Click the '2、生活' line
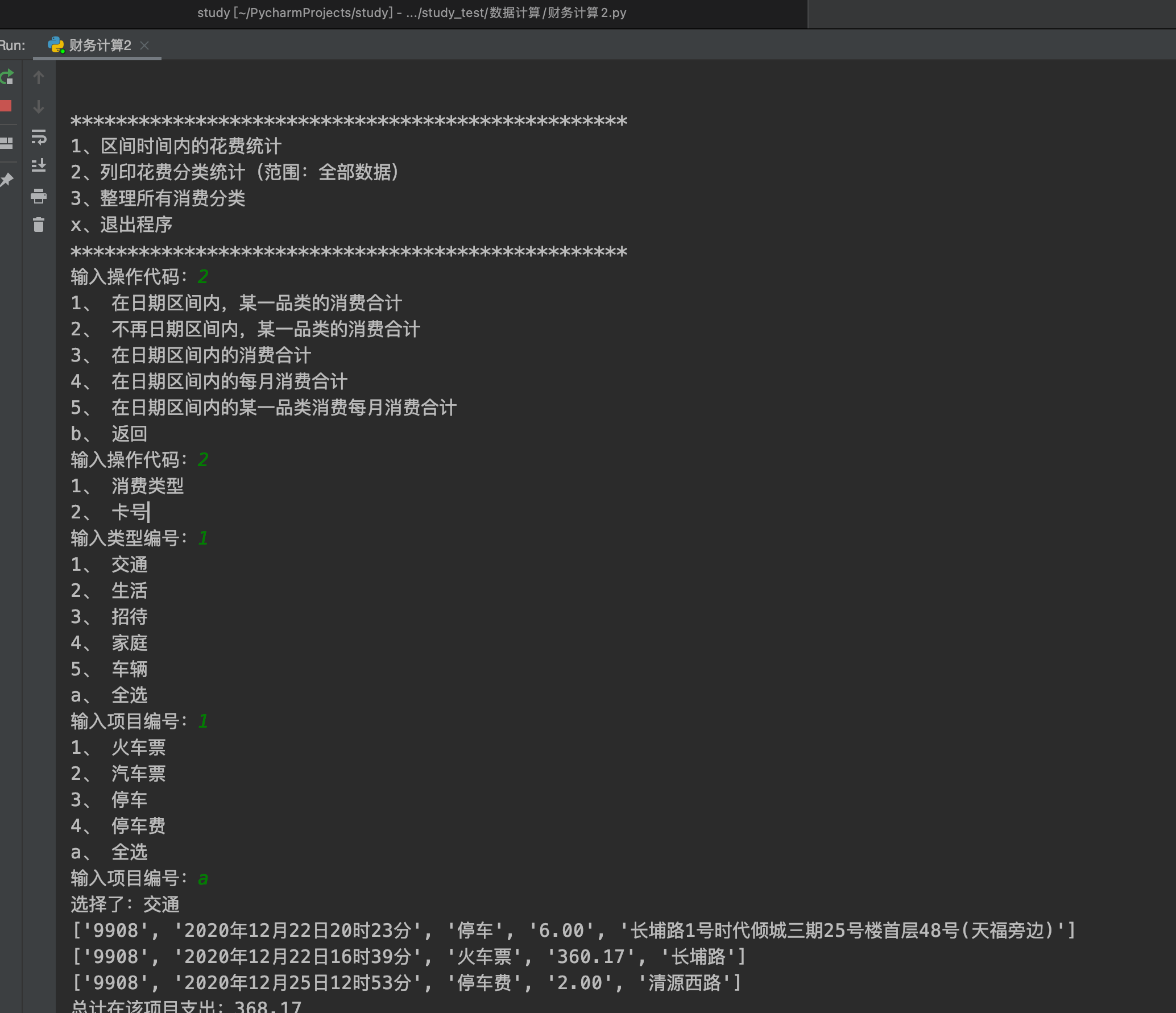Viewport: 1176px width, 1013px height. tap(109, 591)
